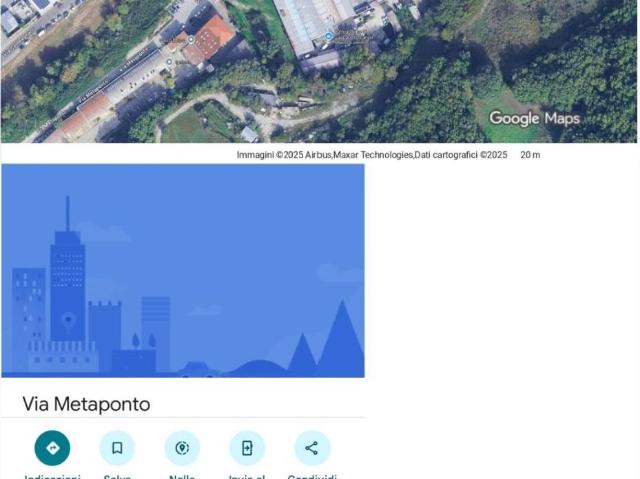This screenshot has height=479, width=640.
Task: Save the place with the Salva bookmark icon
Action: (117, 448)
